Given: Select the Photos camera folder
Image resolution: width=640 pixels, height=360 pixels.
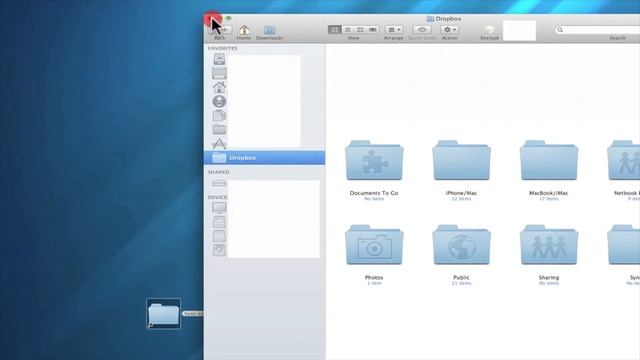Looking at the screenshot, I should coord(374,245).
